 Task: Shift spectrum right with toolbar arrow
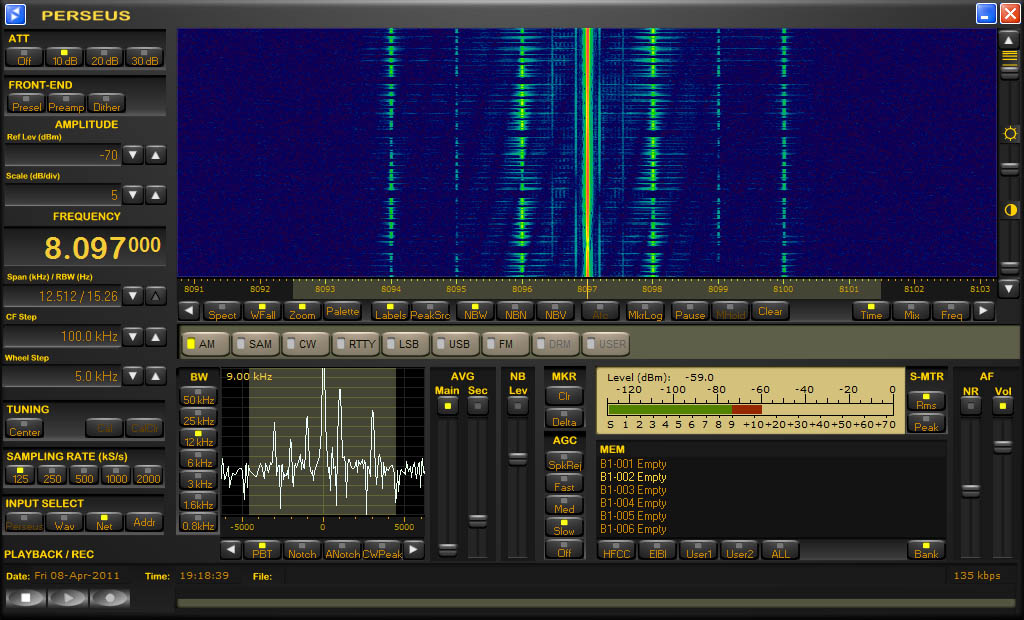tap(983, 311)
